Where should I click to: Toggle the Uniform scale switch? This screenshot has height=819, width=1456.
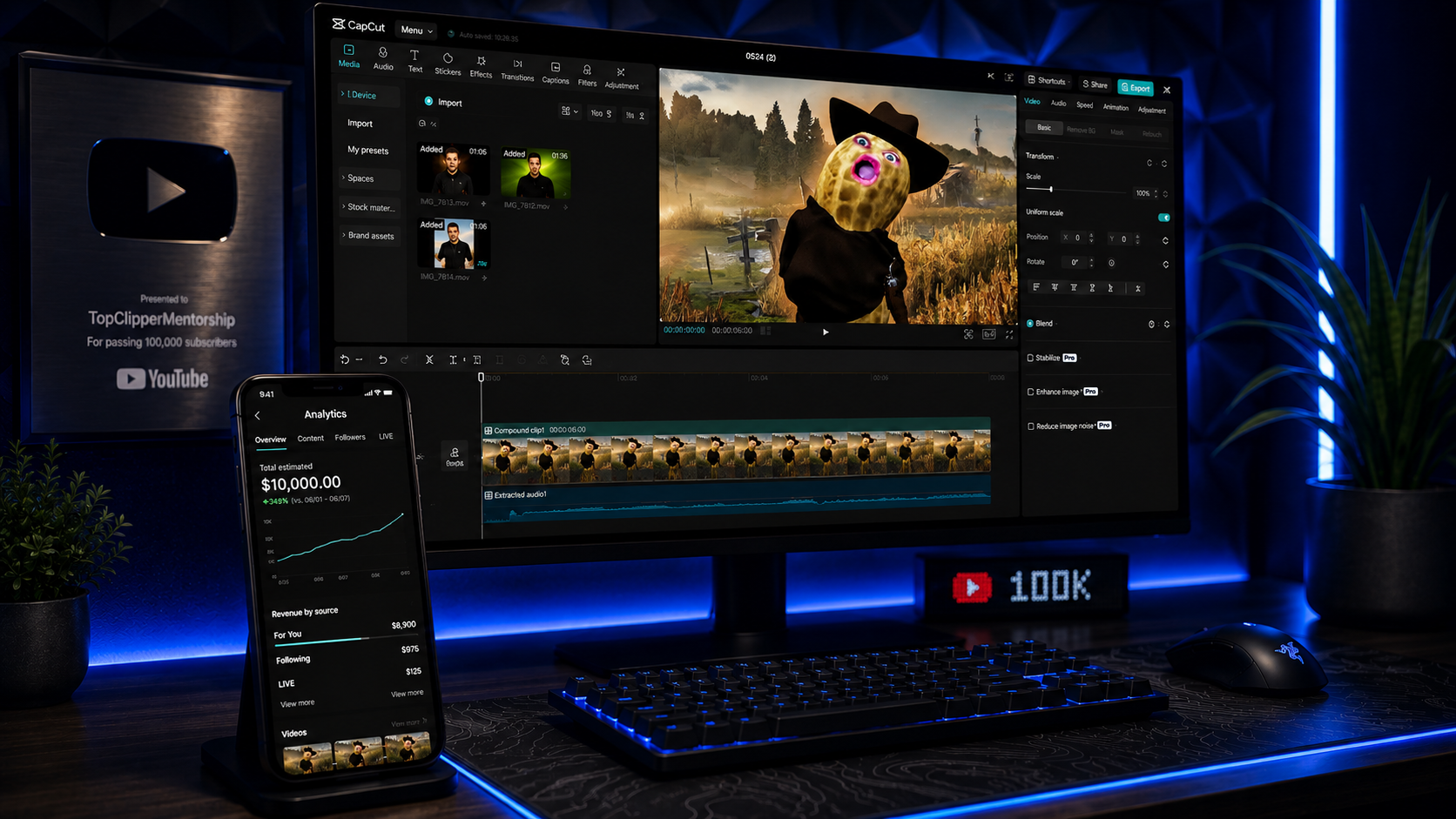click(x=1163, y=217)
